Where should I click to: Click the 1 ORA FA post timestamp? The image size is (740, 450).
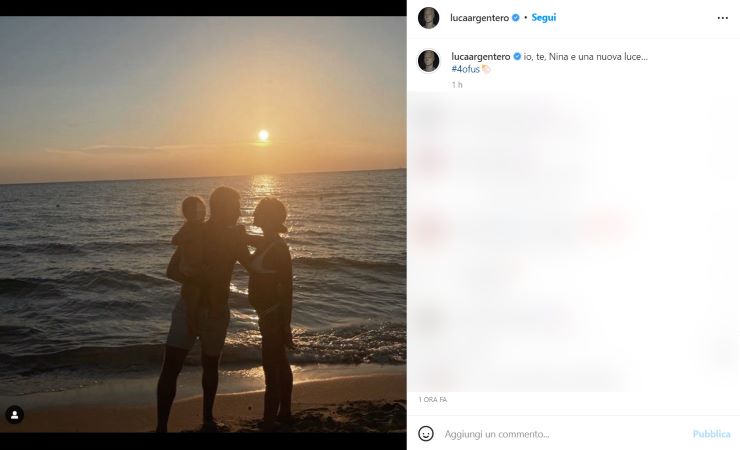(433, 400)
